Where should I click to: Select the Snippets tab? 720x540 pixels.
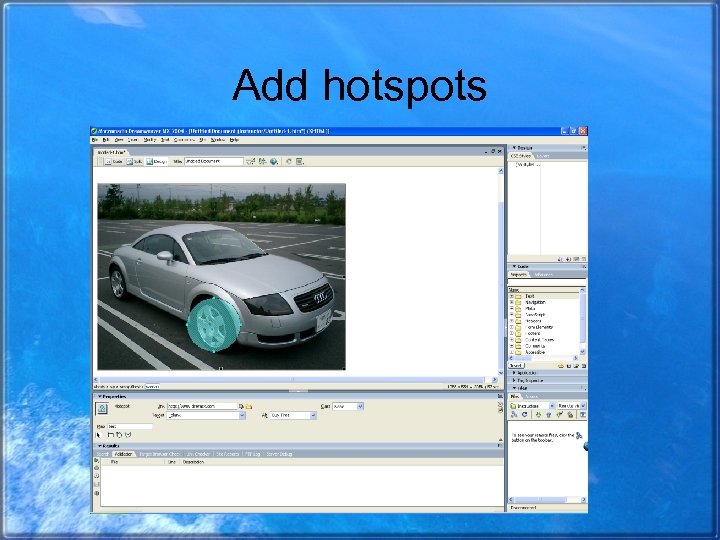point(519,274)
